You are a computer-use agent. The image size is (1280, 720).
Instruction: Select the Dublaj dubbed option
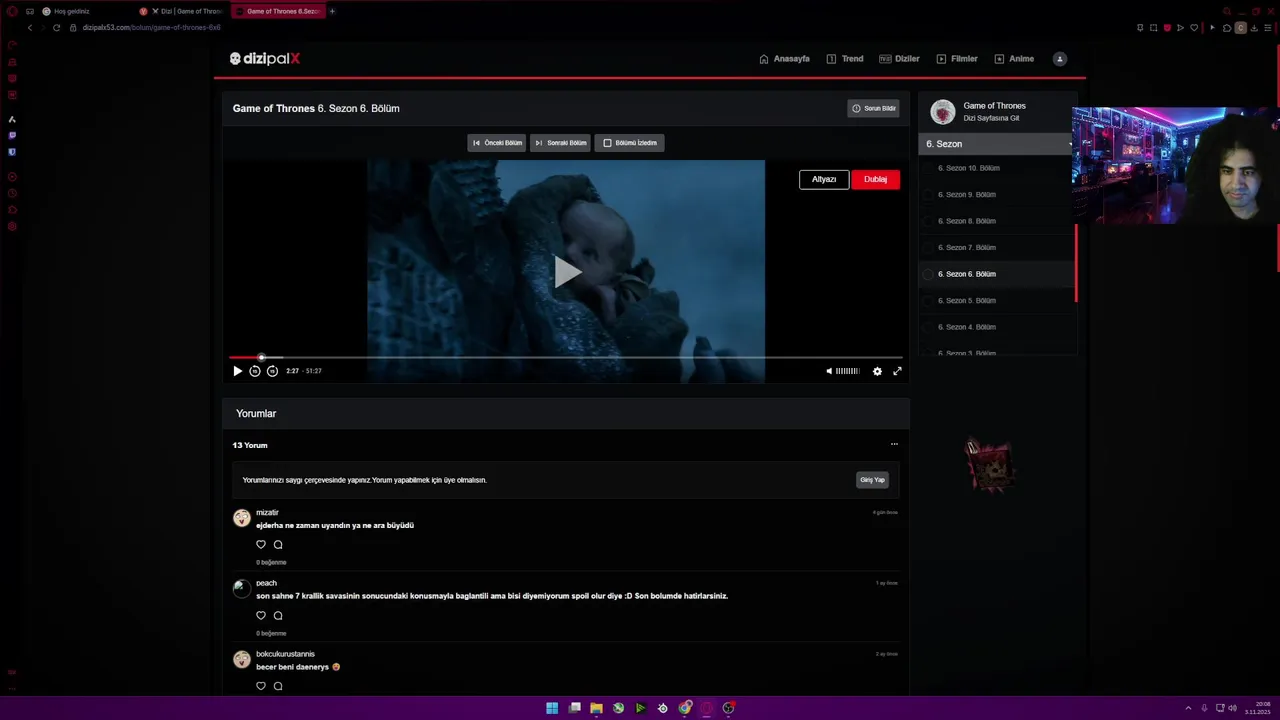[x=875, y=179]
